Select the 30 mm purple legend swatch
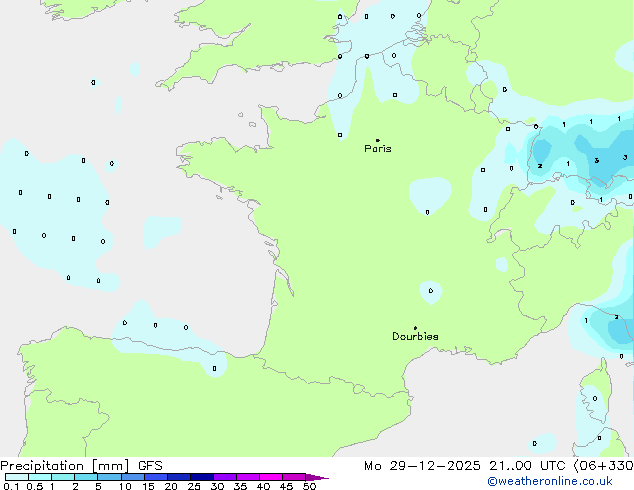 [225, 477]
